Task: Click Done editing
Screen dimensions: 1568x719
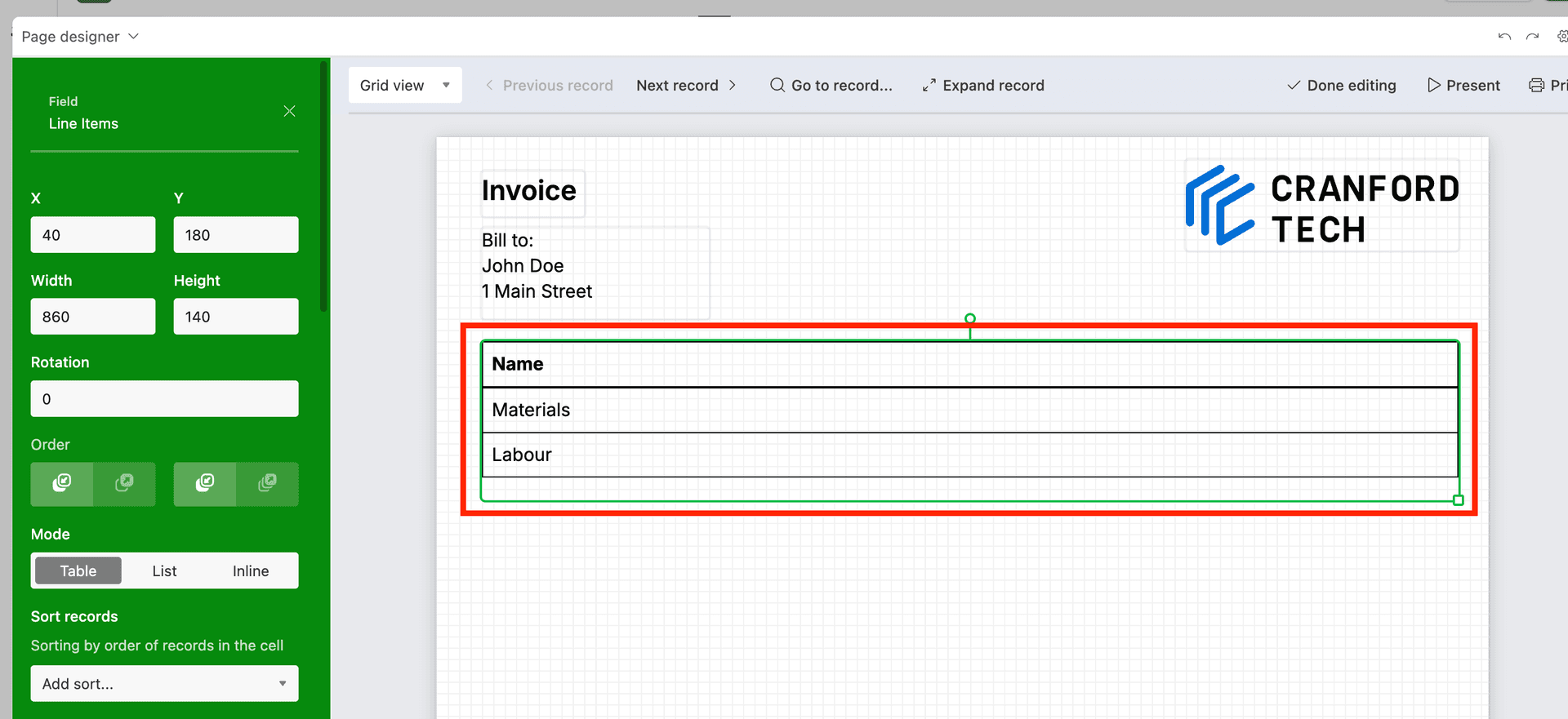Action: (1342, 85)
